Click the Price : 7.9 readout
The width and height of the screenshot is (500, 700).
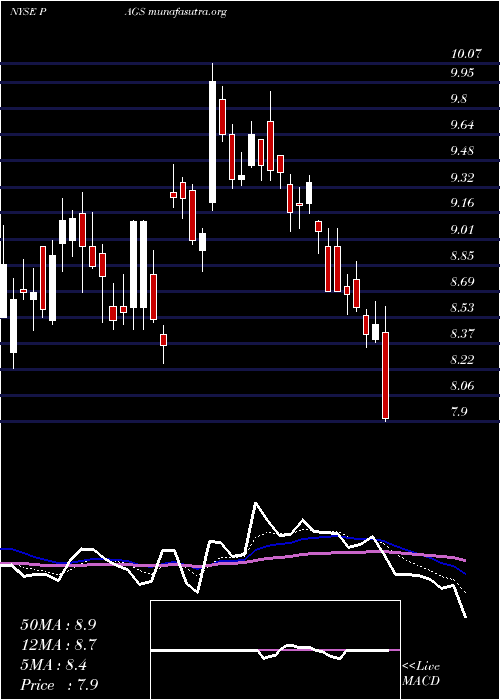[59, 685]
